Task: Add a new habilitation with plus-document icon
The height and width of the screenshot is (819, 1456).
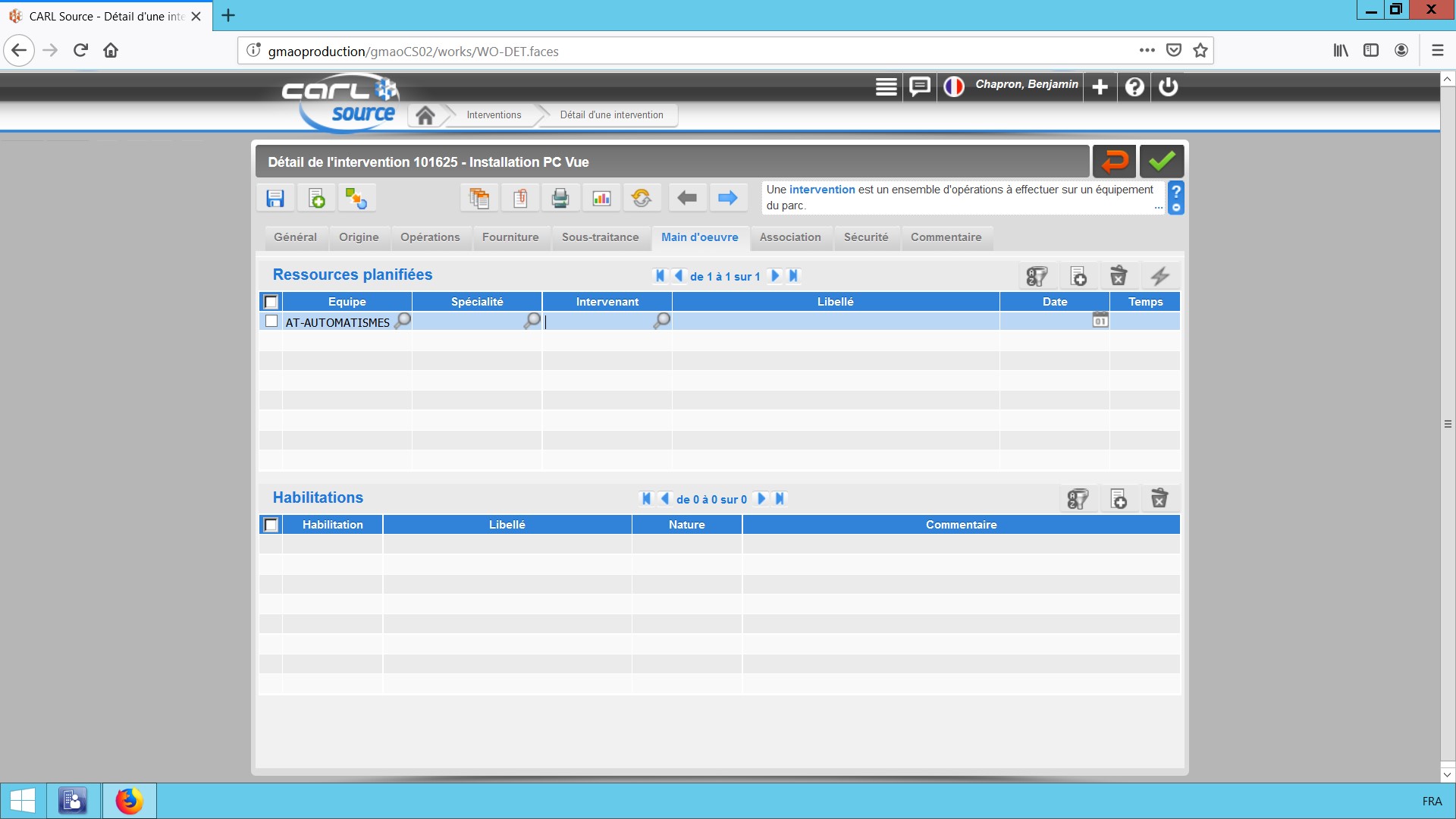Action: [x=1119, y=499]
